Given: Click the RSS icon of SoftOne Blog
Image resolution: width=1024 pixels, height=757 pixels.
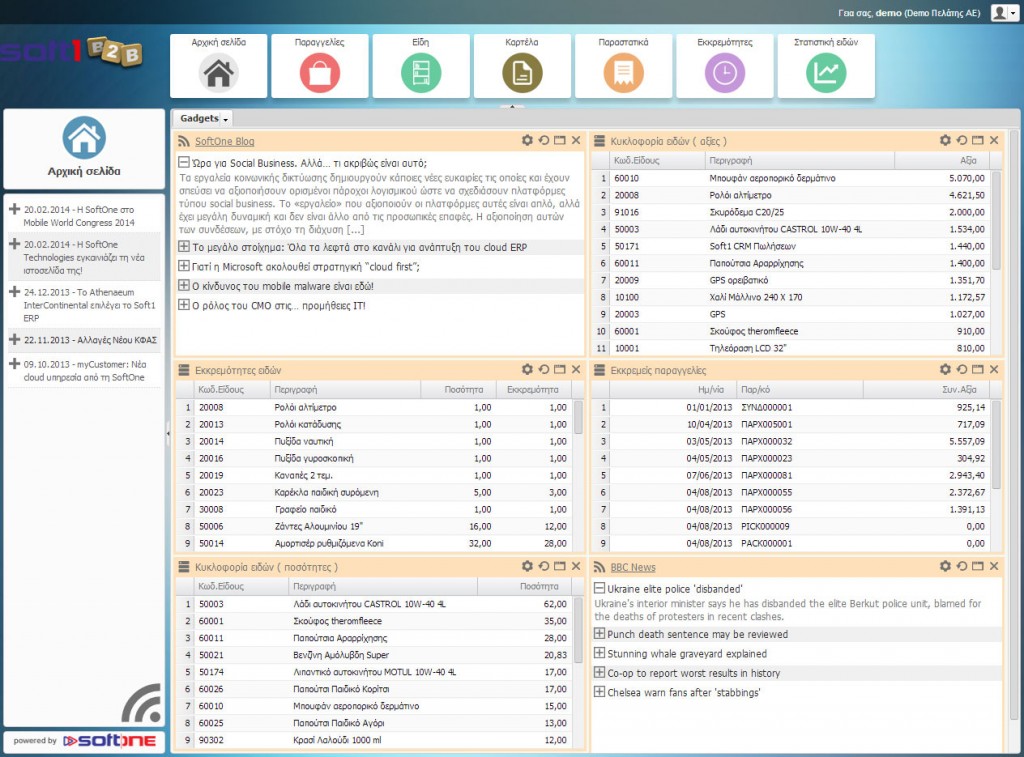Looking at the screenshot, I should coord(184,141).
